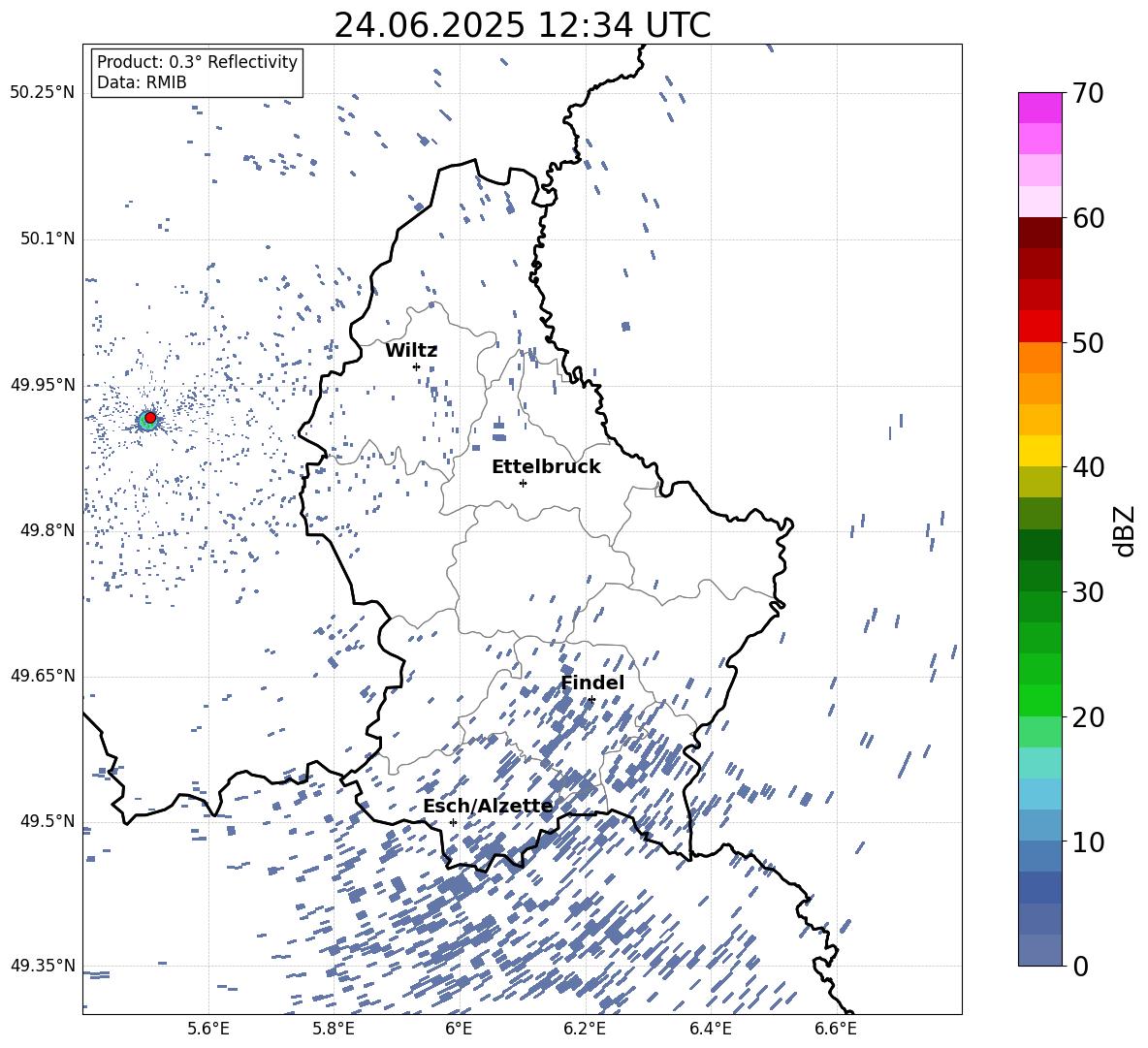Click the 6°E longitude label

(459, 1029)
